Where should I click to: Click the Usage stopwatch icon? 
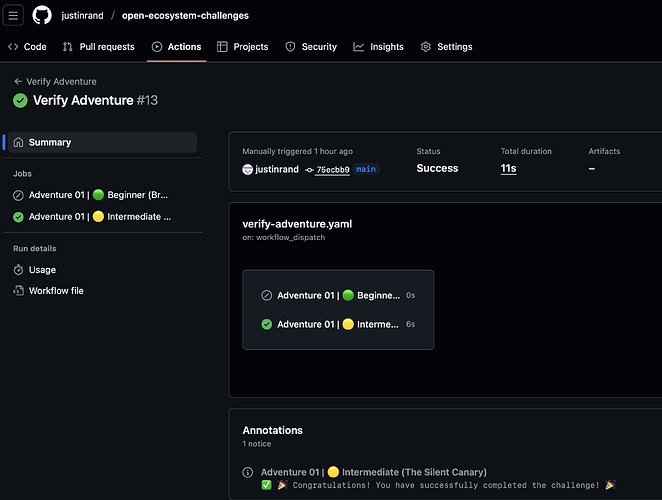18,270
